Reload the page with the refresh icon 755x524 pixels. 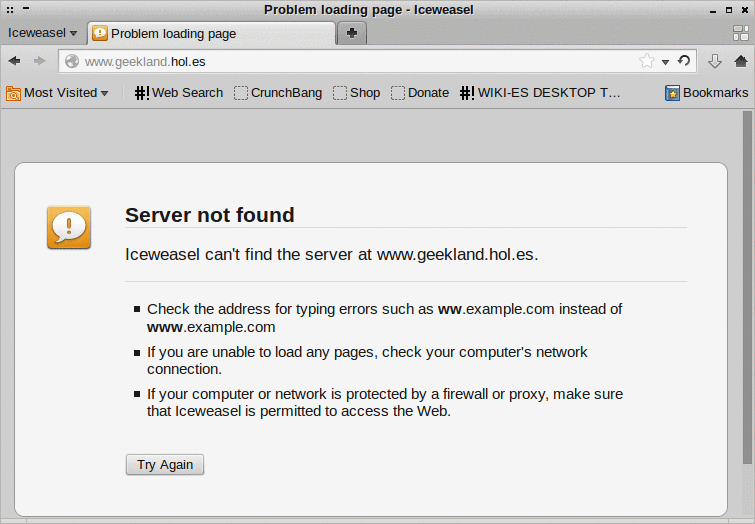tap(684, 61)
